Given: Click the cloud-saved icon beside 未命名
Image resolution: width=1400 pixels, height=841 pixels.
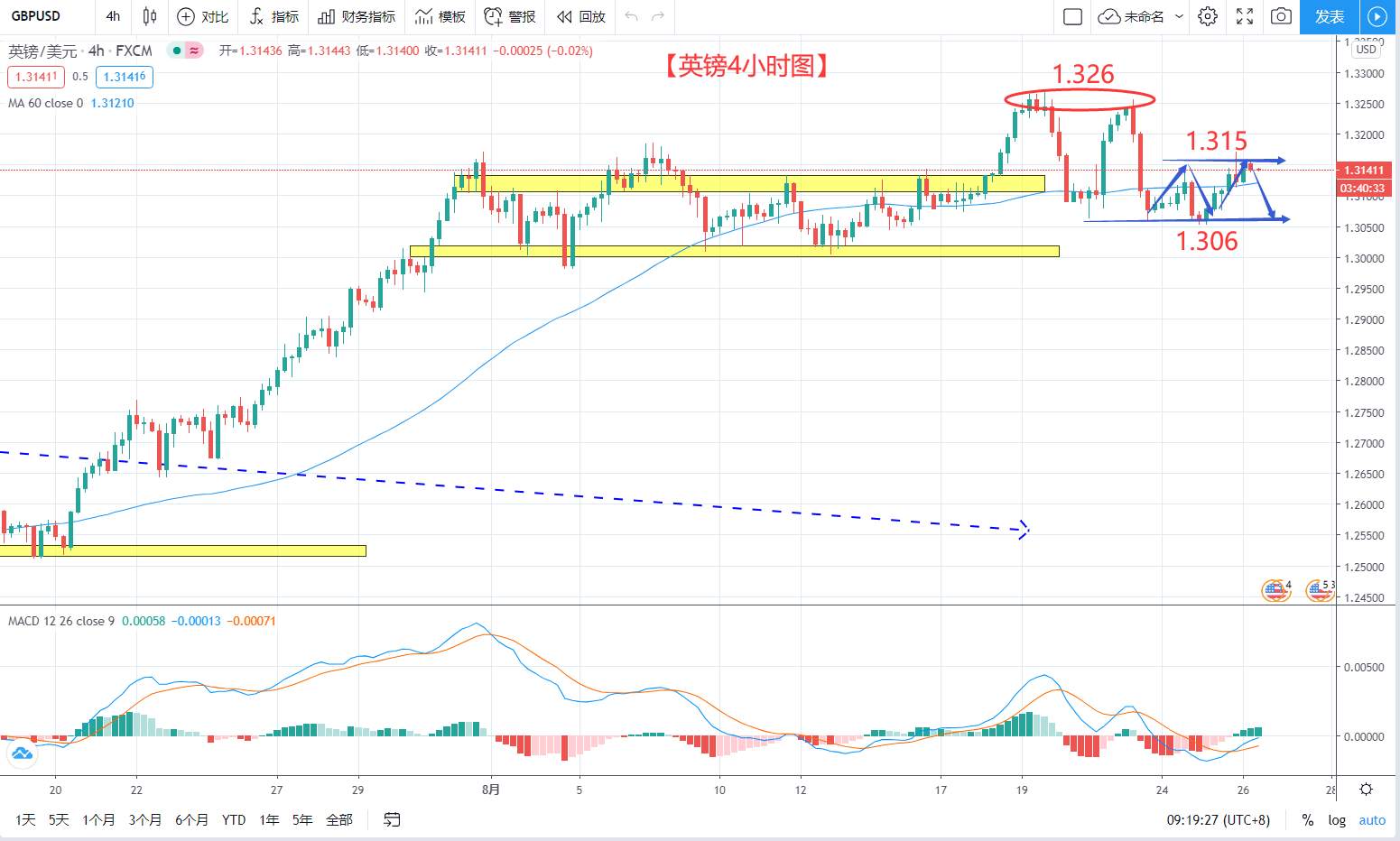Looking at the screenshot, I should coord(1108,16).
